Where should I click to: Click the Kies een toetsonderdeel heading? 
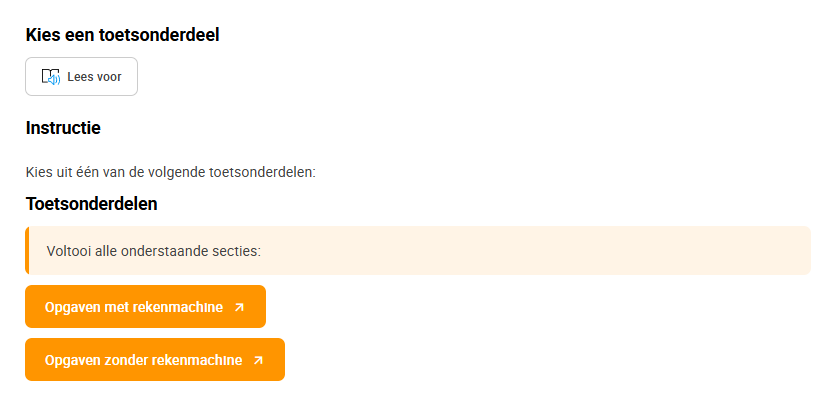pos(122,35)
